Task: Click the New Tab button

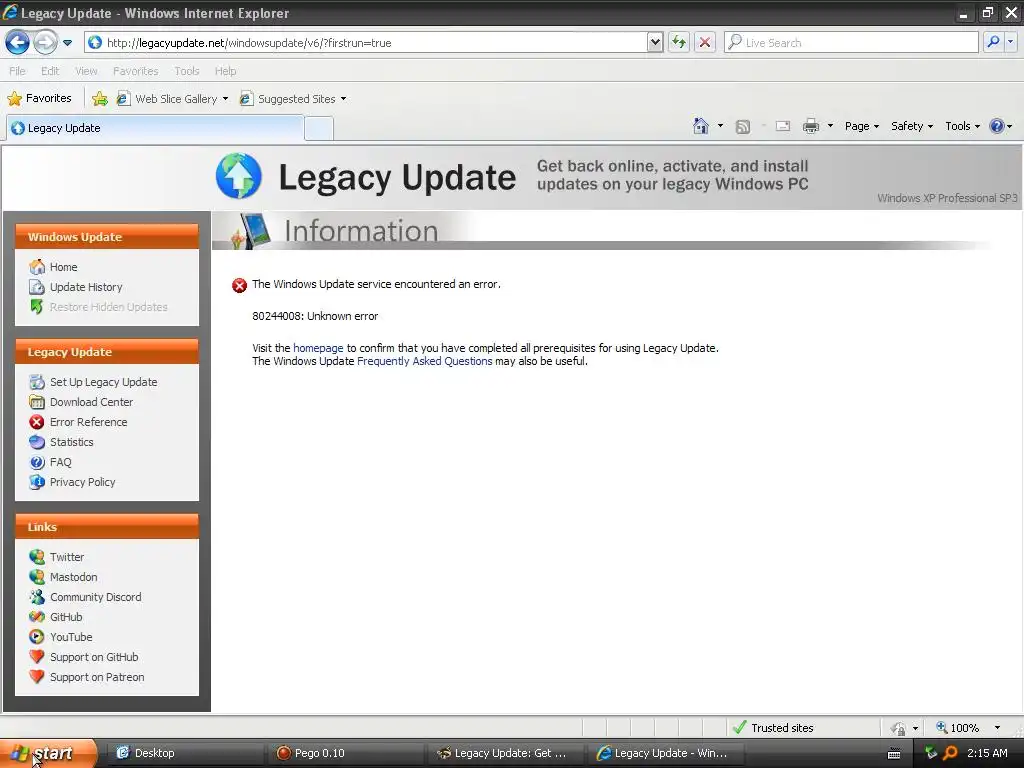Action: coord(319,129)
